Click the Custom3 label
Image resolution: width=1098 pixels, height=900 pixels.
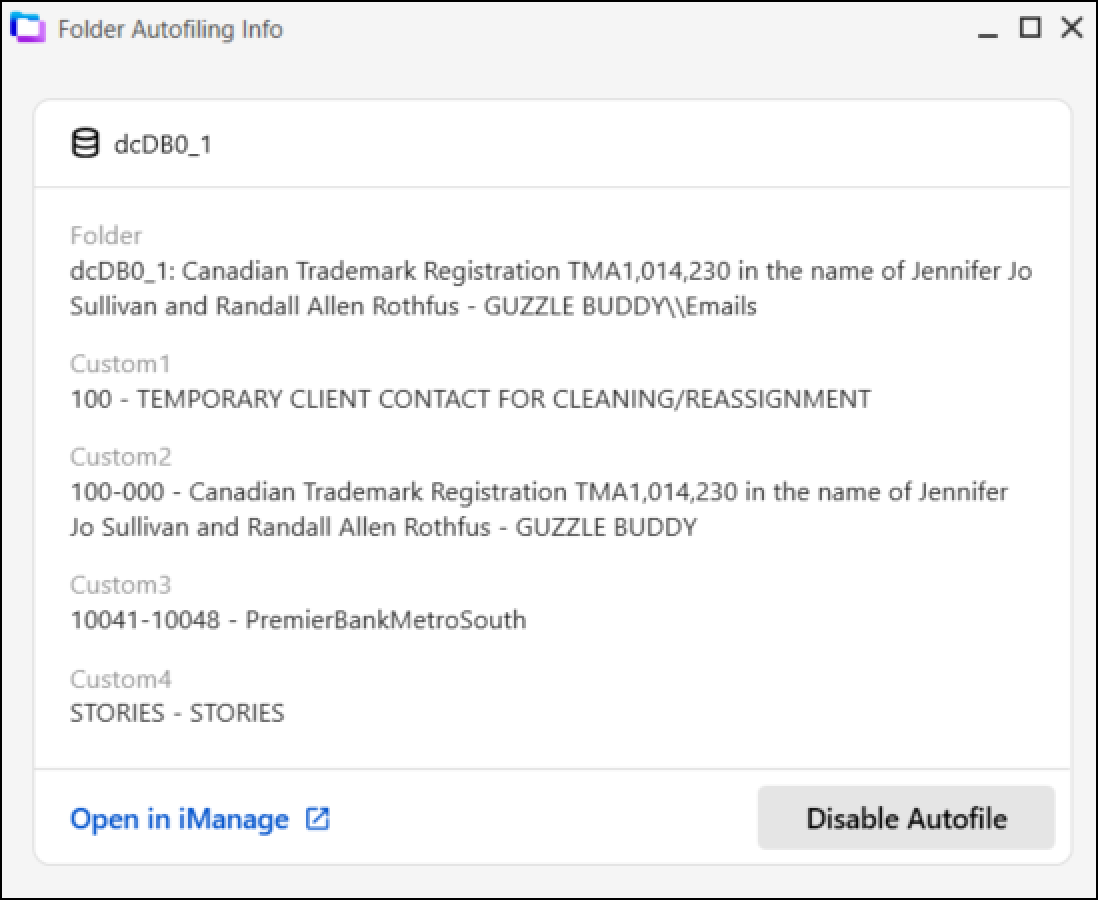tap(120, 585)
